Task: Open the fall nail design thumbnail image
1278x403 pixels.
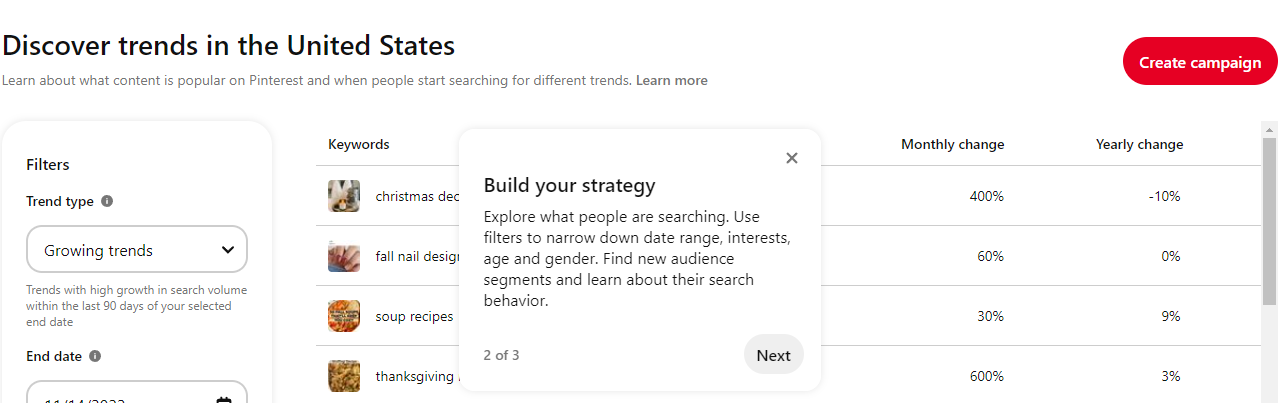Action: (x=344, y=256)
